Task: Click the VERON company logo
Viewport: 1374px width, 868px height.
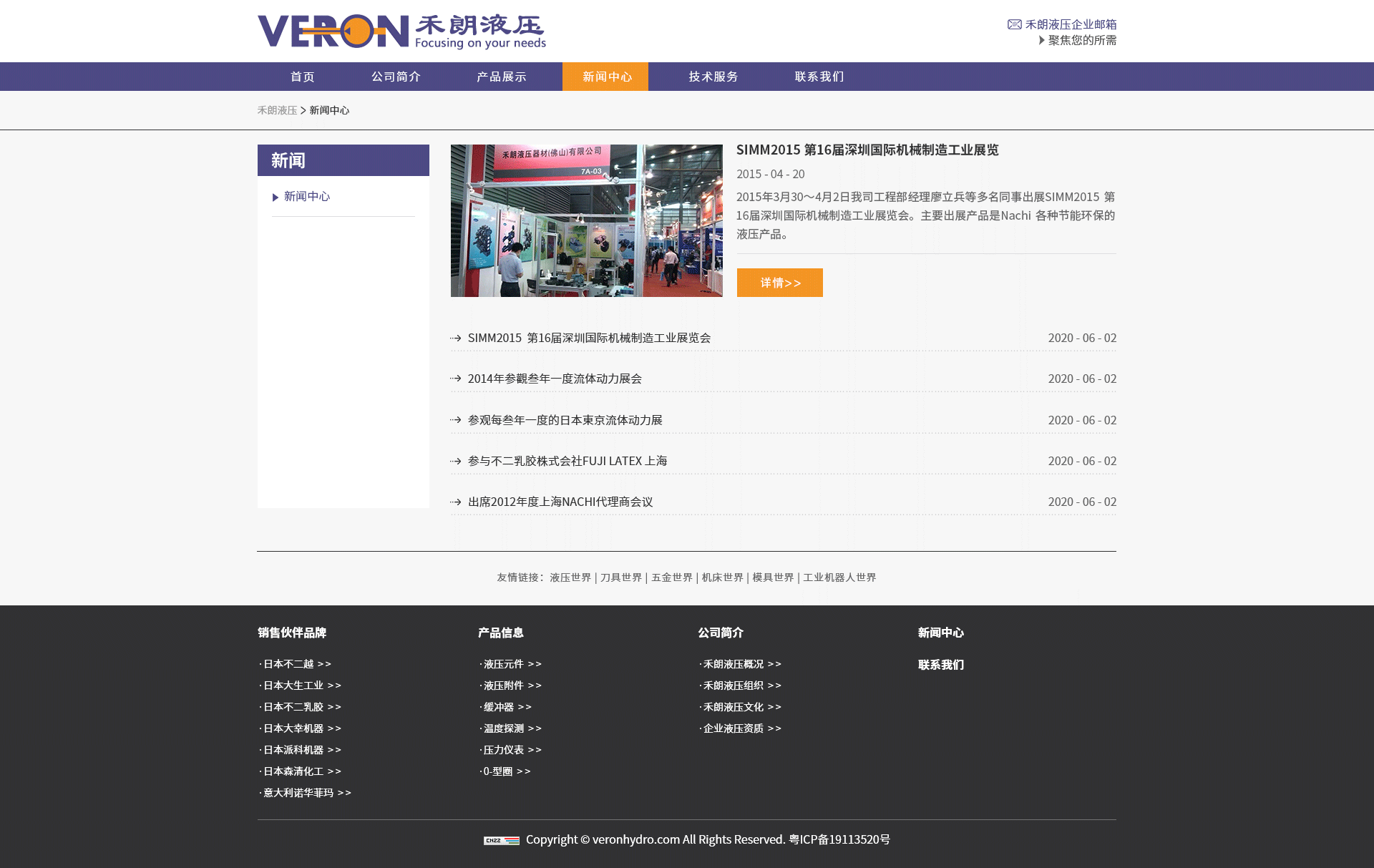Action: [x=401, y=31]
